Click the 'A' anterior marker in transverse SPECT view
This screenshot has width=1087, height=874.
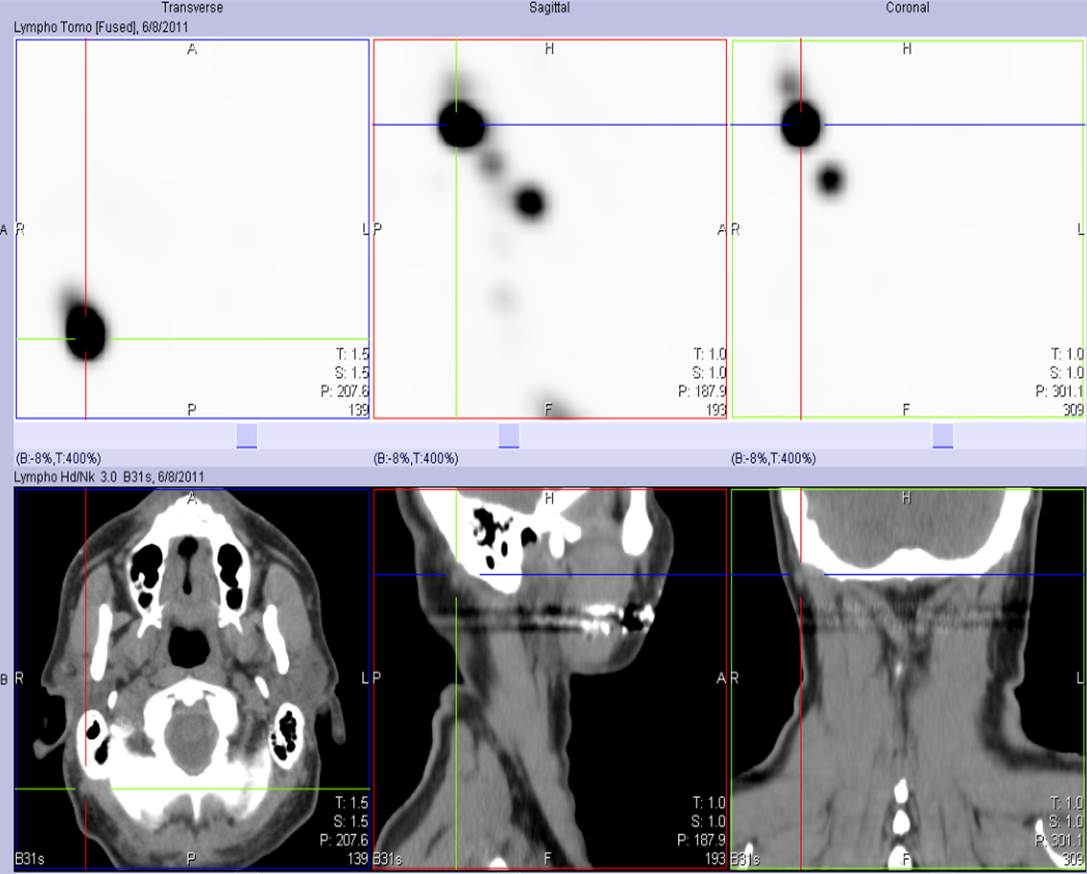point(192,49)
